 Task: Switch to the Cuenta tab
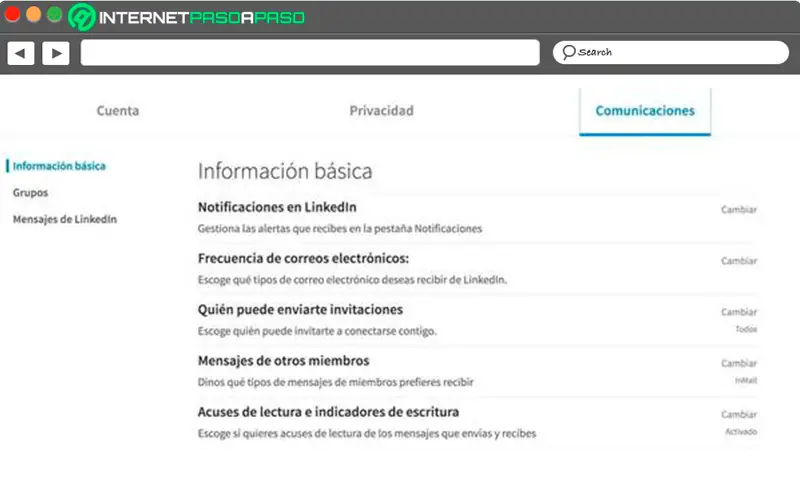[118, 111]
